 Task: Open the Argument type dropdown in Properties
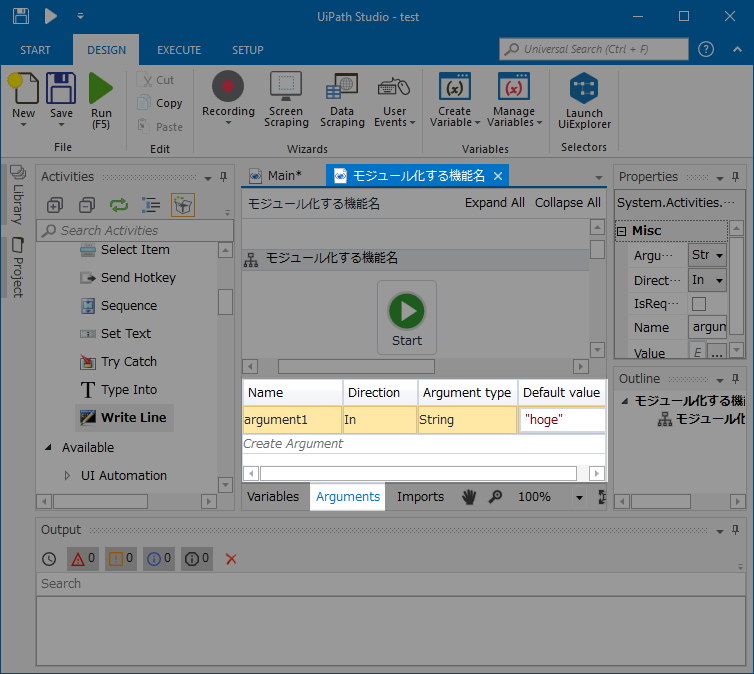coord(719,255)
